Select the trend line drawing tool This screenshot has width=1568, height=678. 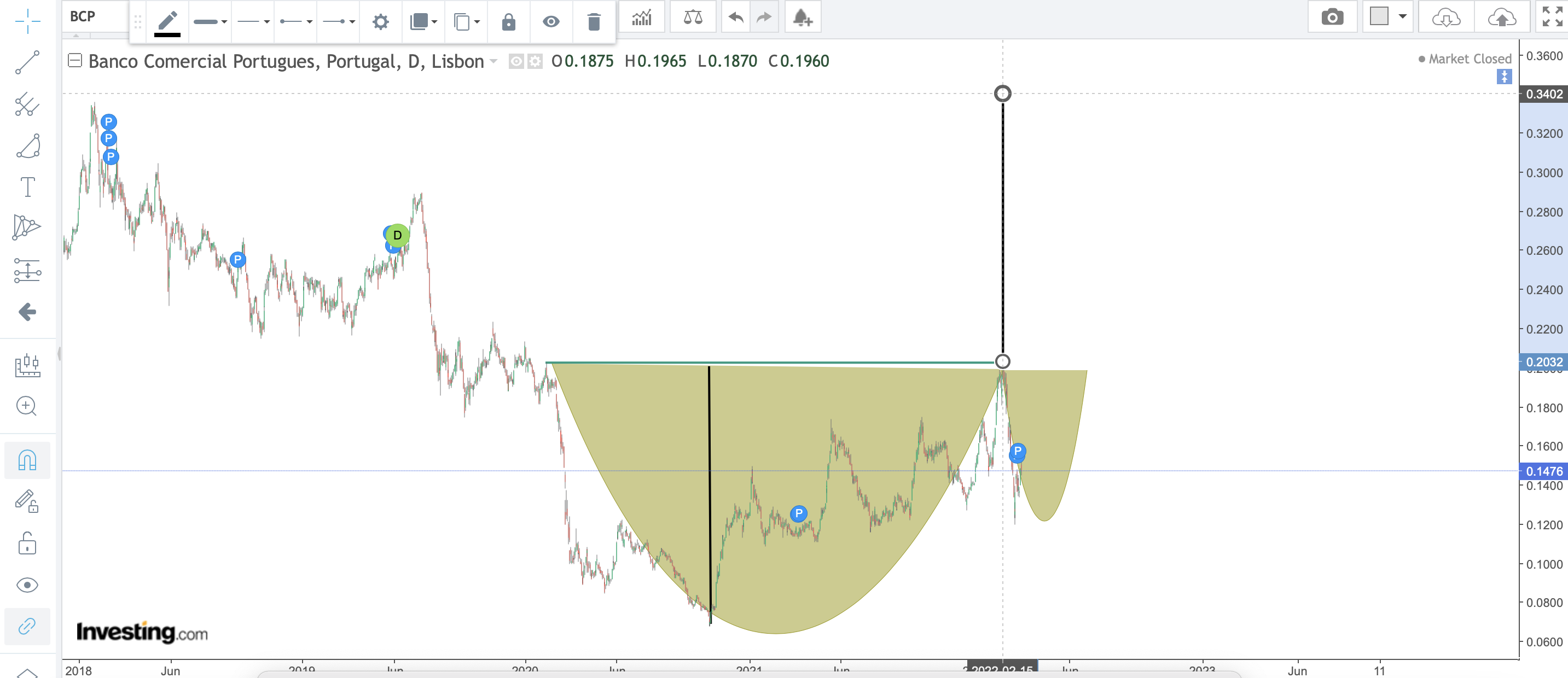click(x=27, y=63)
